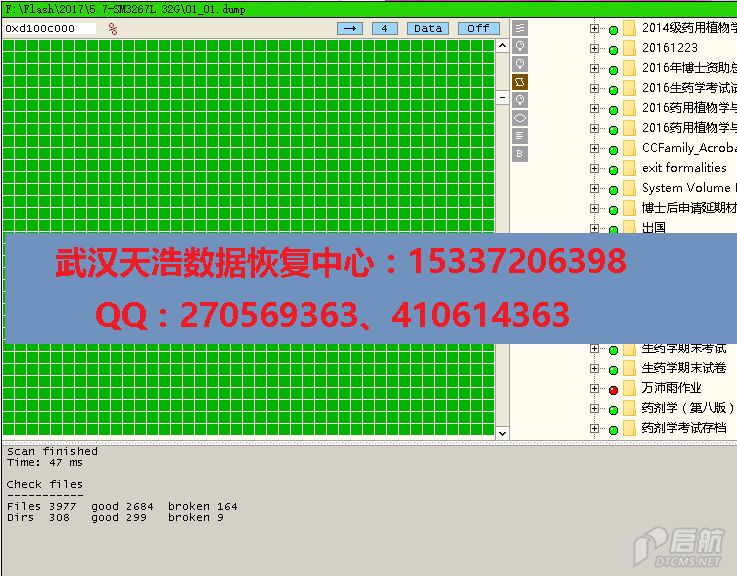Click the '4' toolbar button

click(385, 28)
